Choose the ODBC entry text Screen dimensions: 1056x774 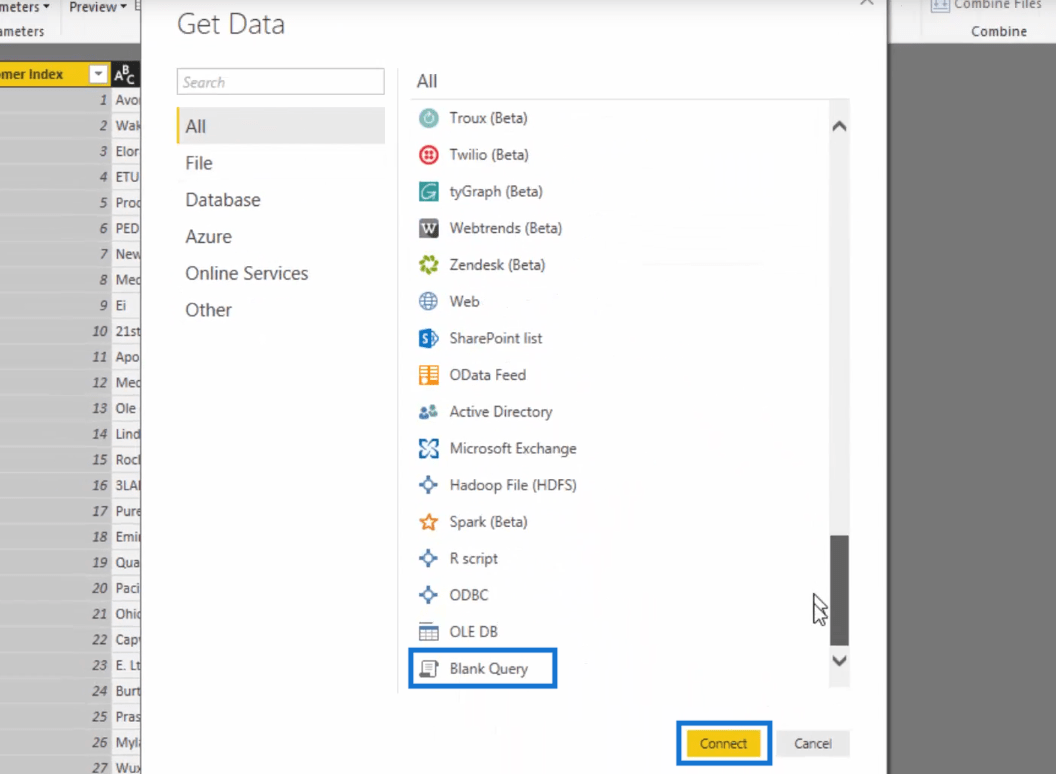click(x=469, y=595)
